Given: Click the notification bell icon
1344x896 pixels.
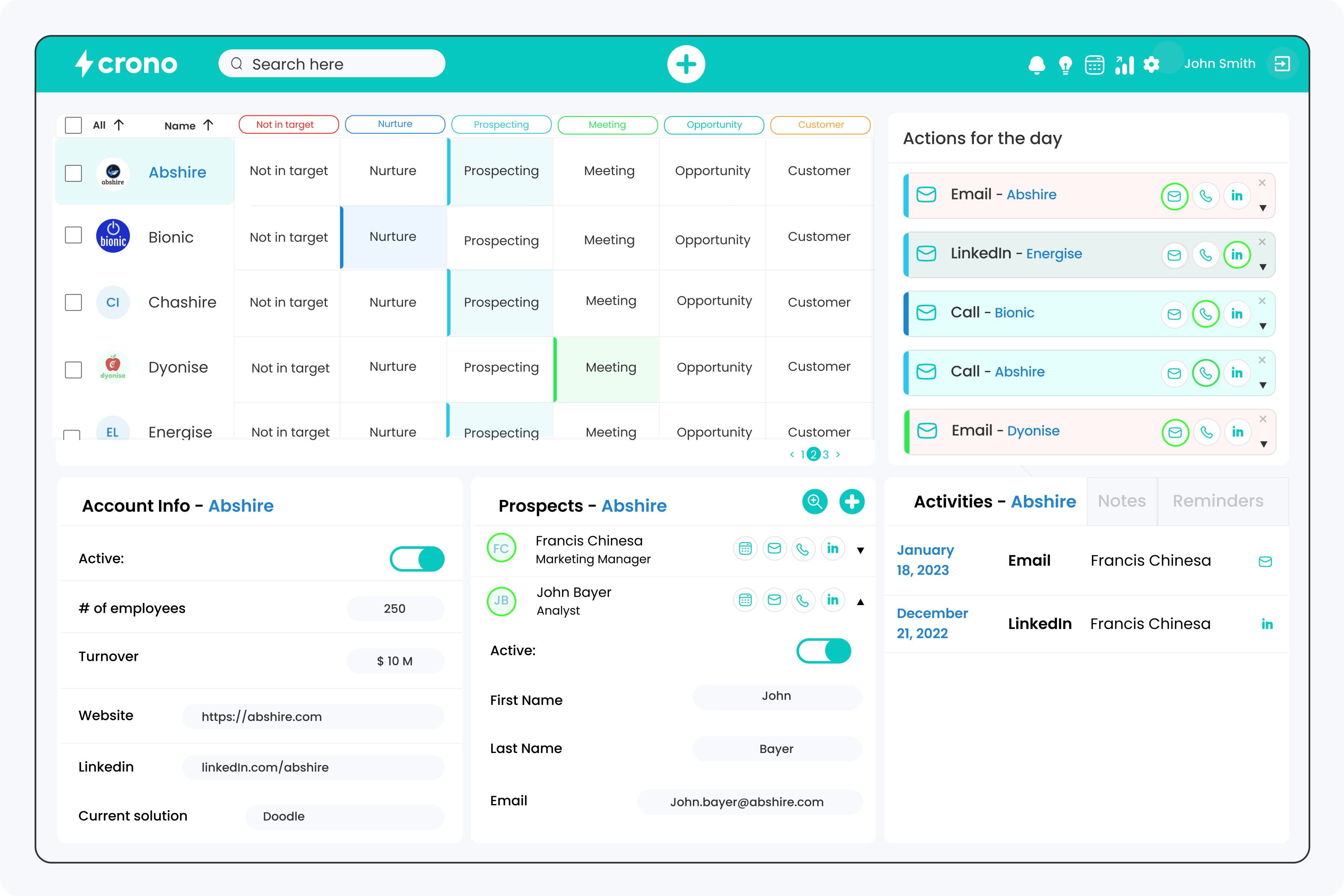Looking at the screenshot, I should (x=1036, y=65).
